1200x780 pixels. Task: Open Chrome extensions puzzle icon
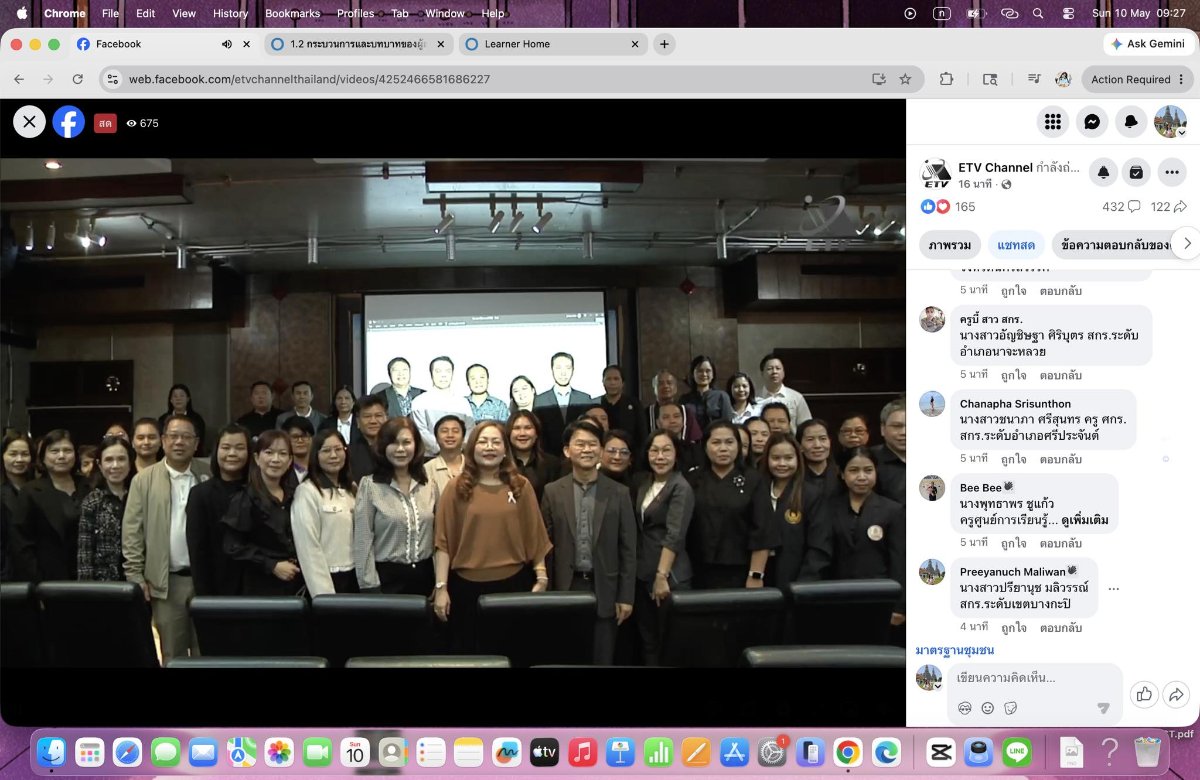[946, 79]
